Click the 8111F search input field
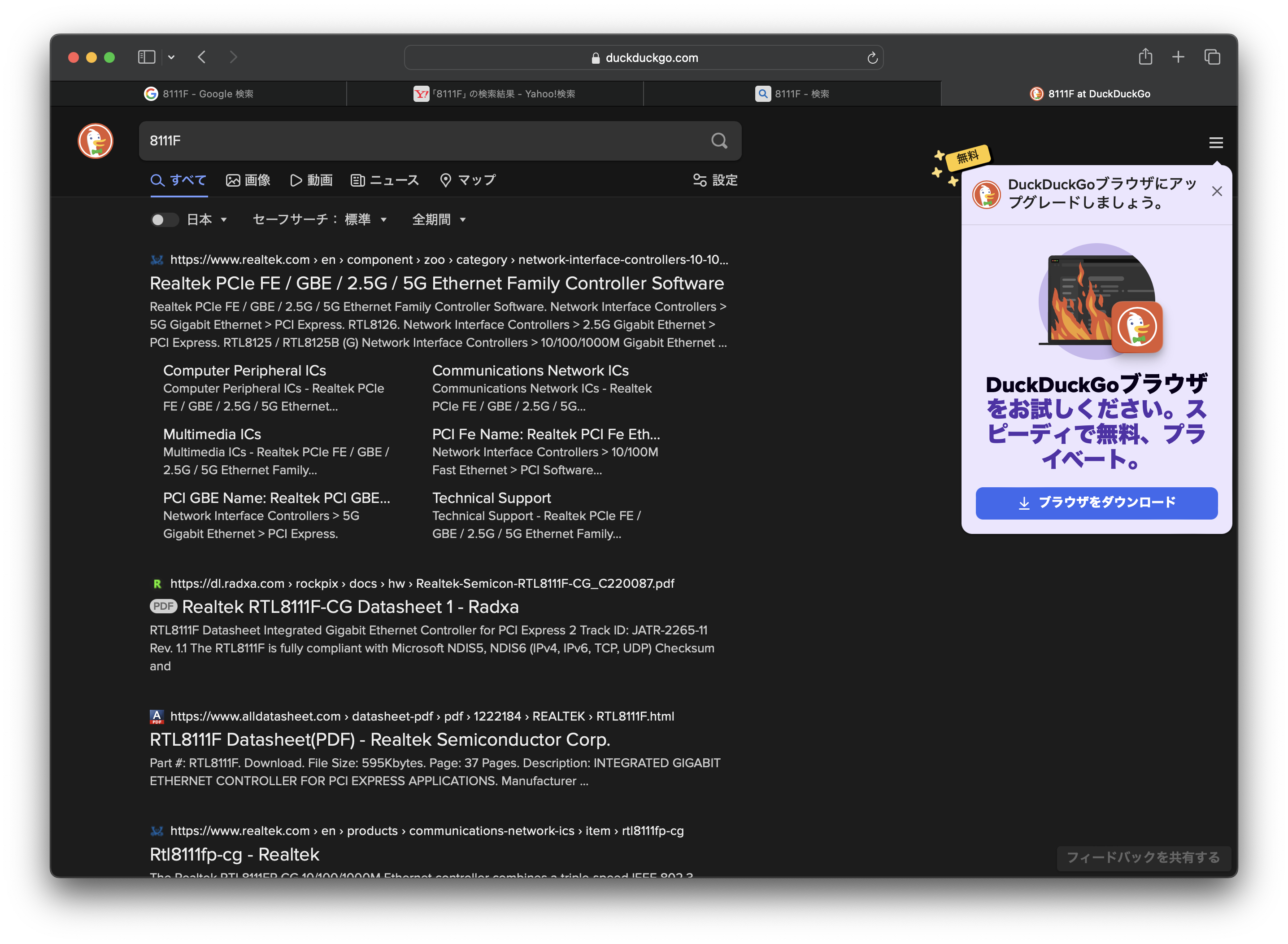 point(422,140)
